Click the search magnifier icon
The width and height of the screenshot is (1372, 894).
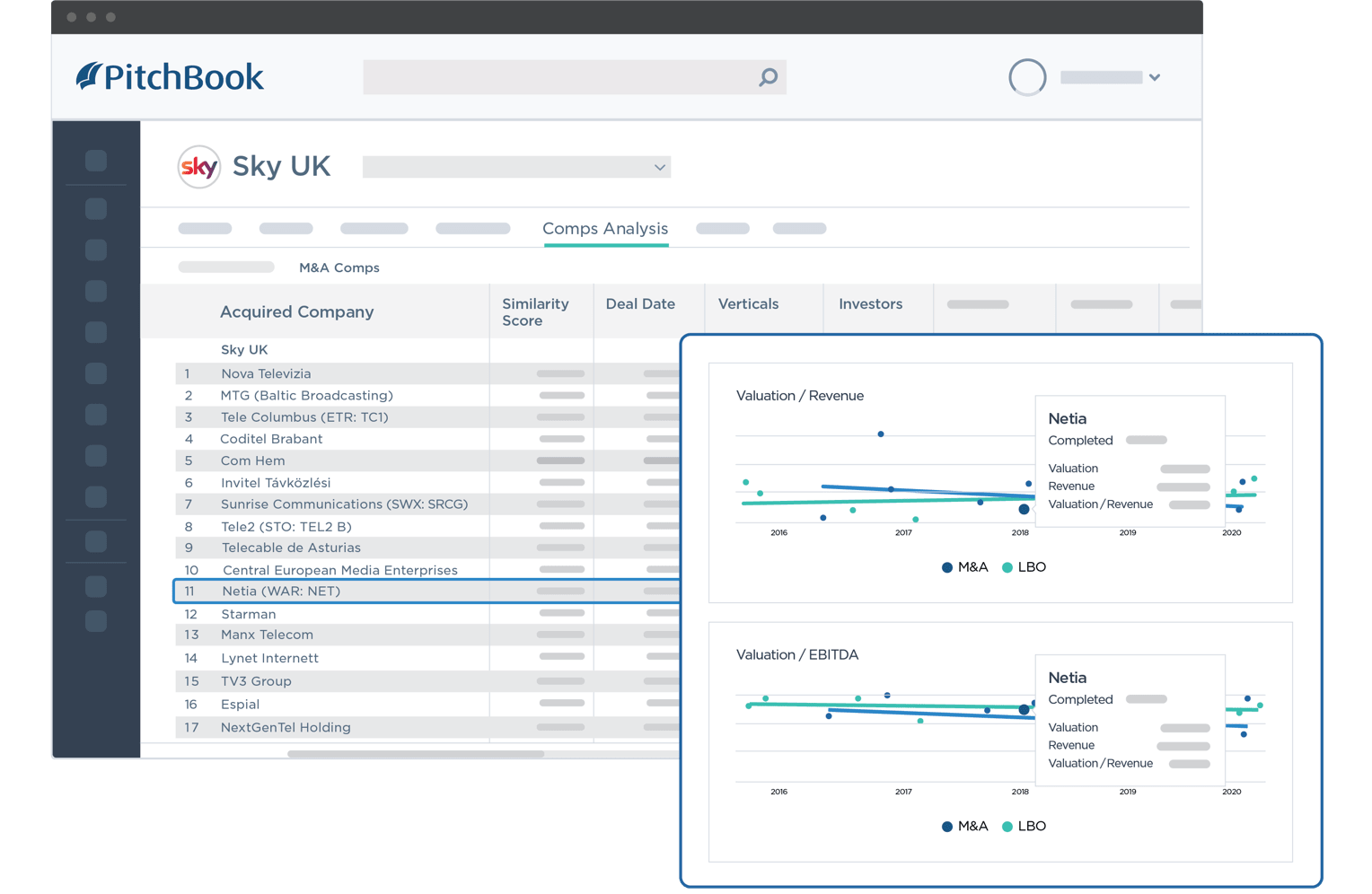tap(768, 77)
